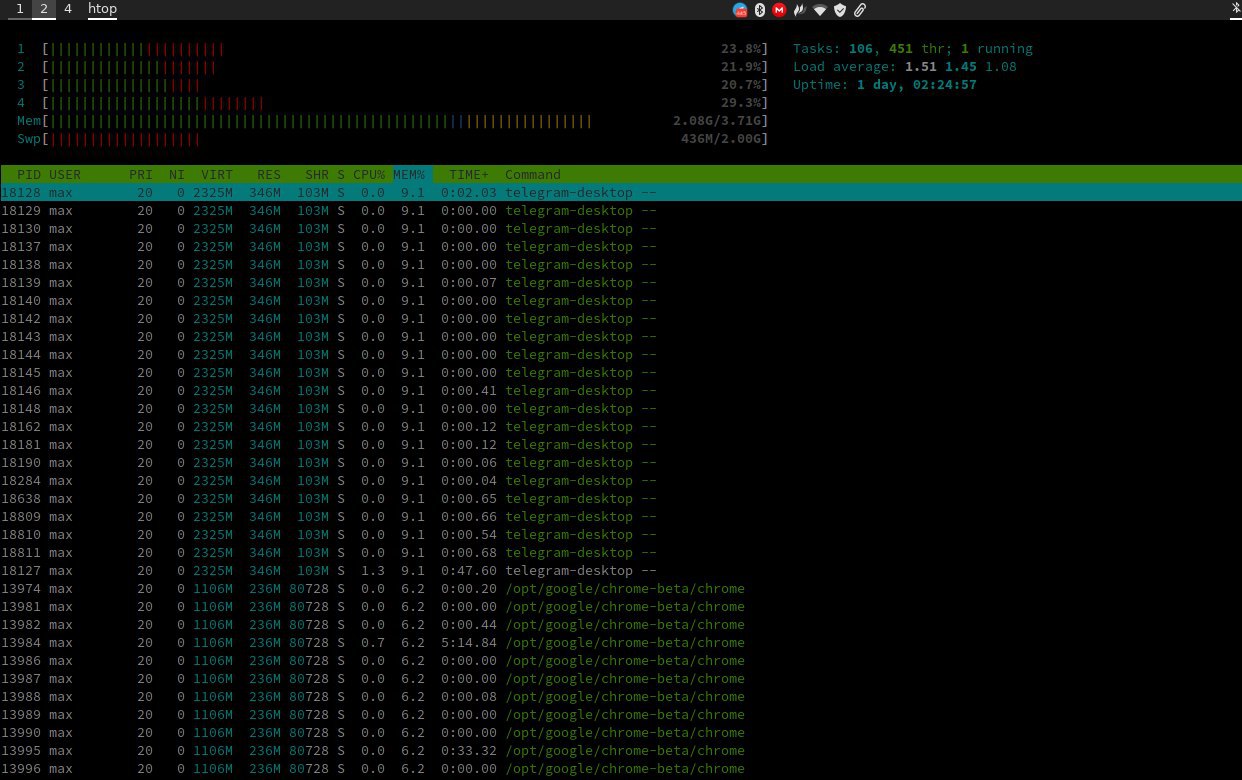Open the paperclip clipboard manager icon
Image resolution: width=1242 pixels, height=780 pixels.
coord(859,10)
